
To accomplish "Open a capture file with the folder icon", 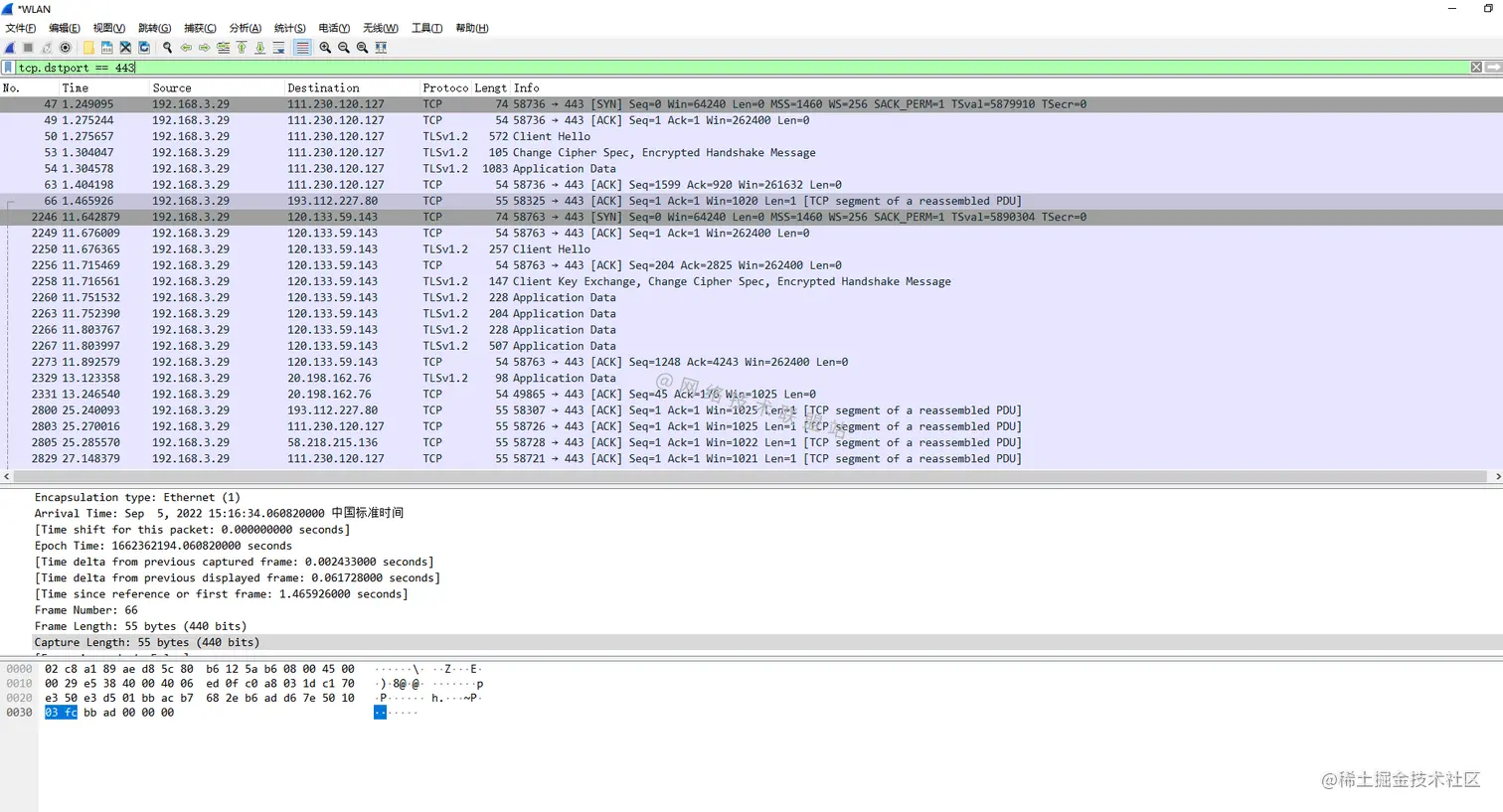I will click(x=88, y=48).
